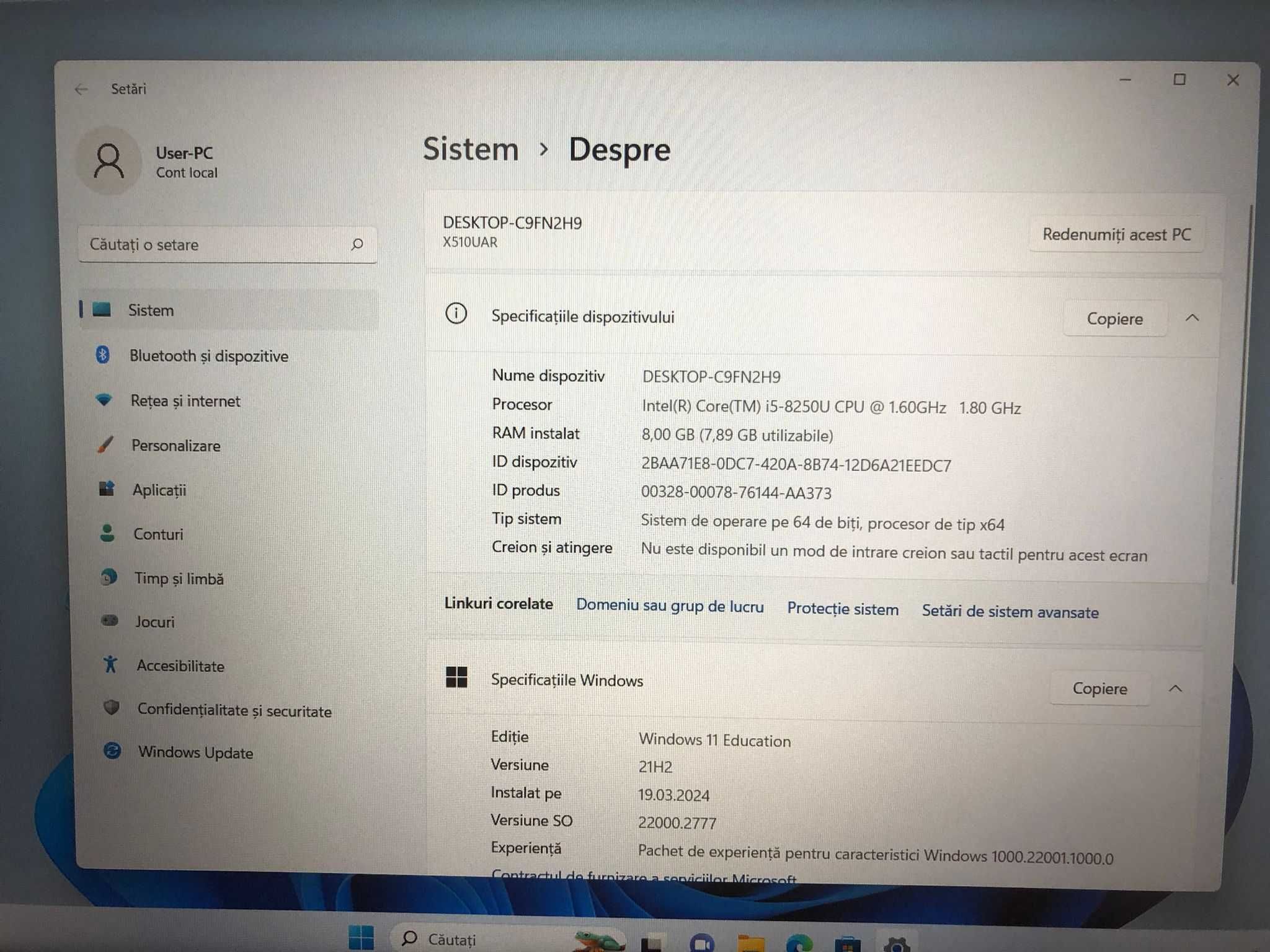The height and width of the screenshot is (952, 1270).
Task: Click the Windows Update sync icon
Action: tap(112, 751)
